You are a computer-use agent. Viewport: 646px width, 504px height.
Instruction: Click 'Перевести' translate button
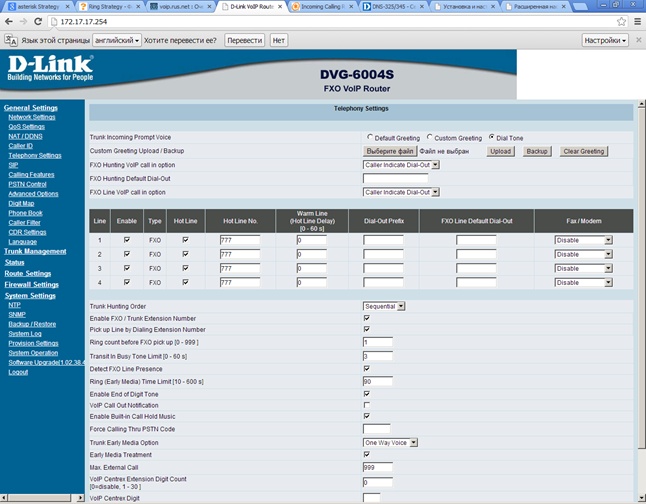click(245, 40)
